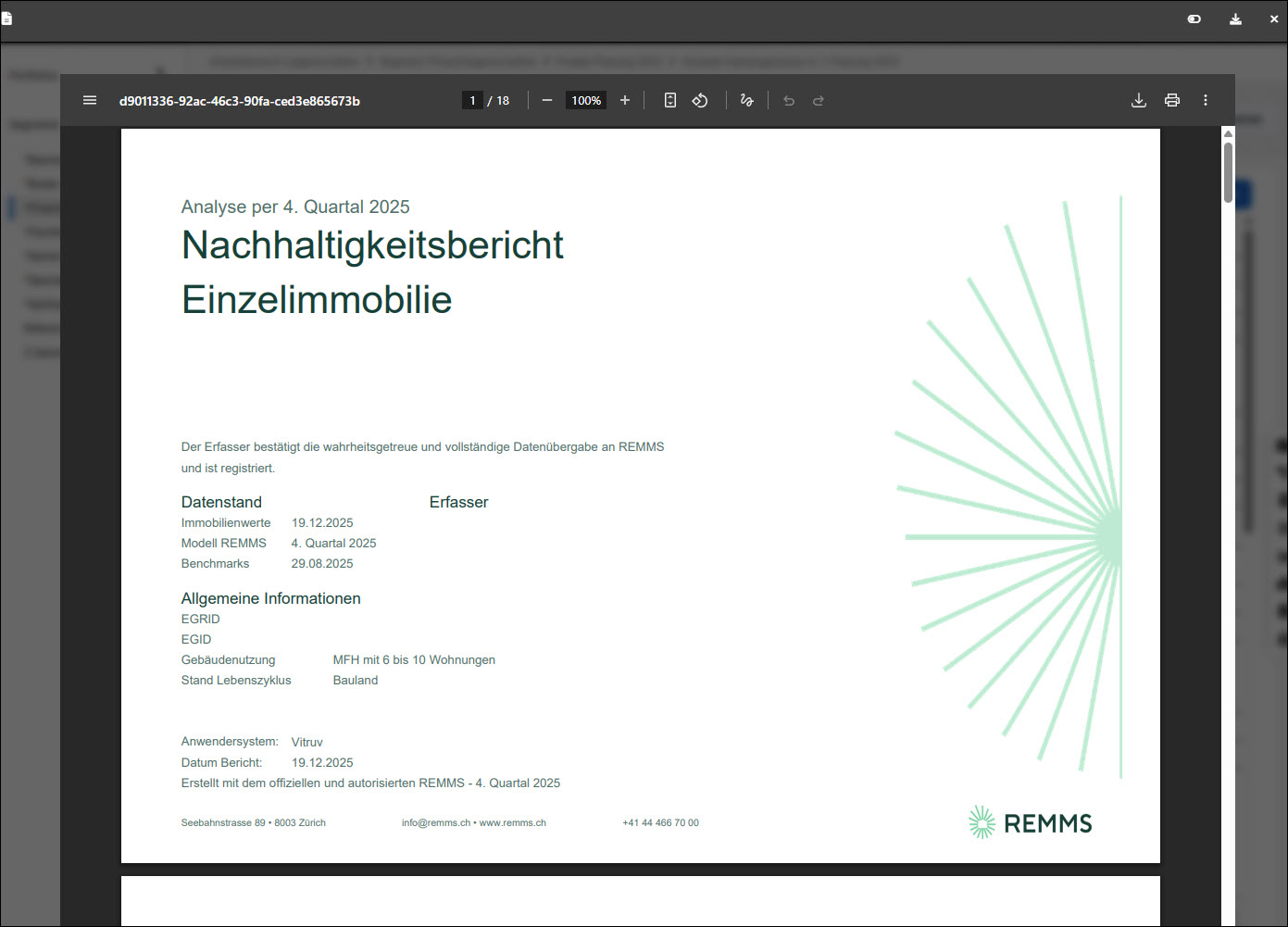
Task: Print the PDF document
Action: [x=1172, y=100]
